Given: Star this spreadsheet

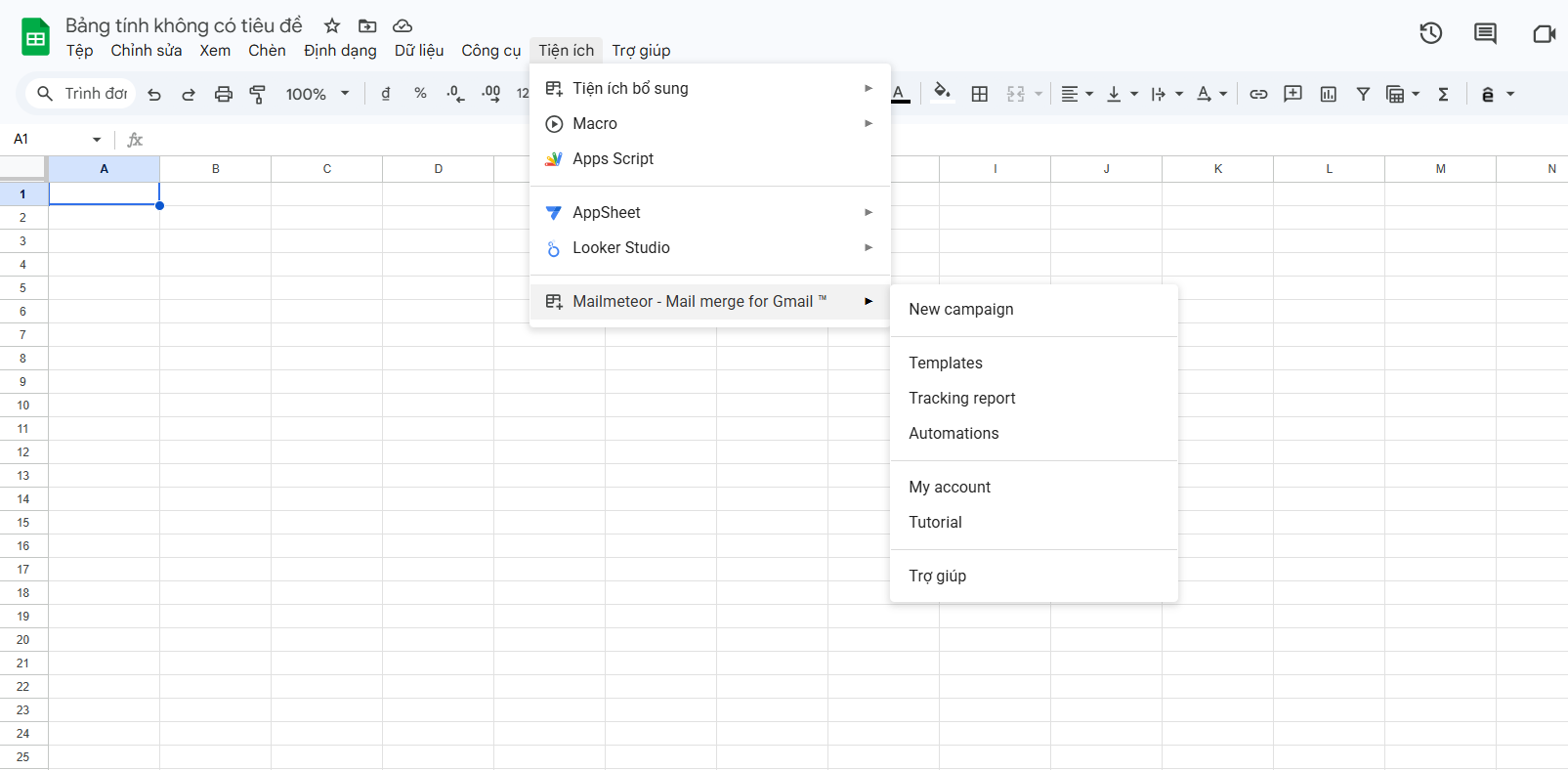Looking at the screenshot, I should (x=332, y=26).
